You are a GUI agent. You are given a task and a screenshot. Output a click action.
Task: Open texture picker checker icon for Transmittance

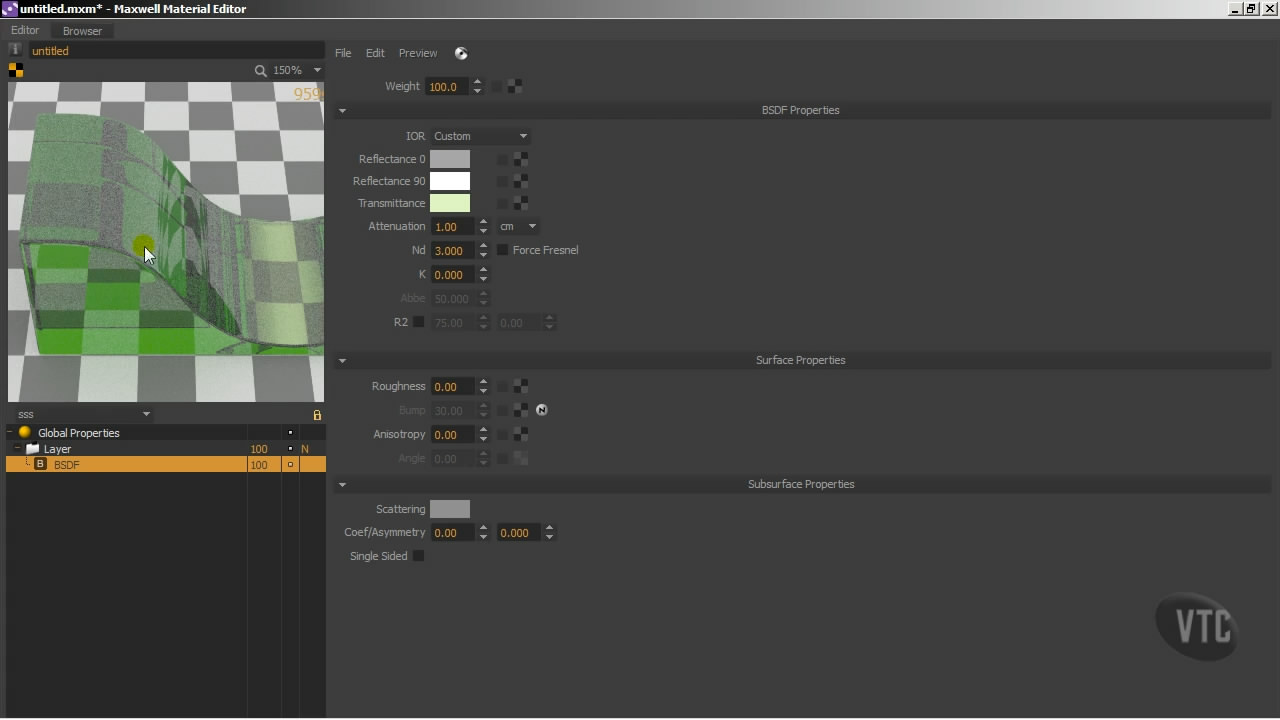pos(521,203)
